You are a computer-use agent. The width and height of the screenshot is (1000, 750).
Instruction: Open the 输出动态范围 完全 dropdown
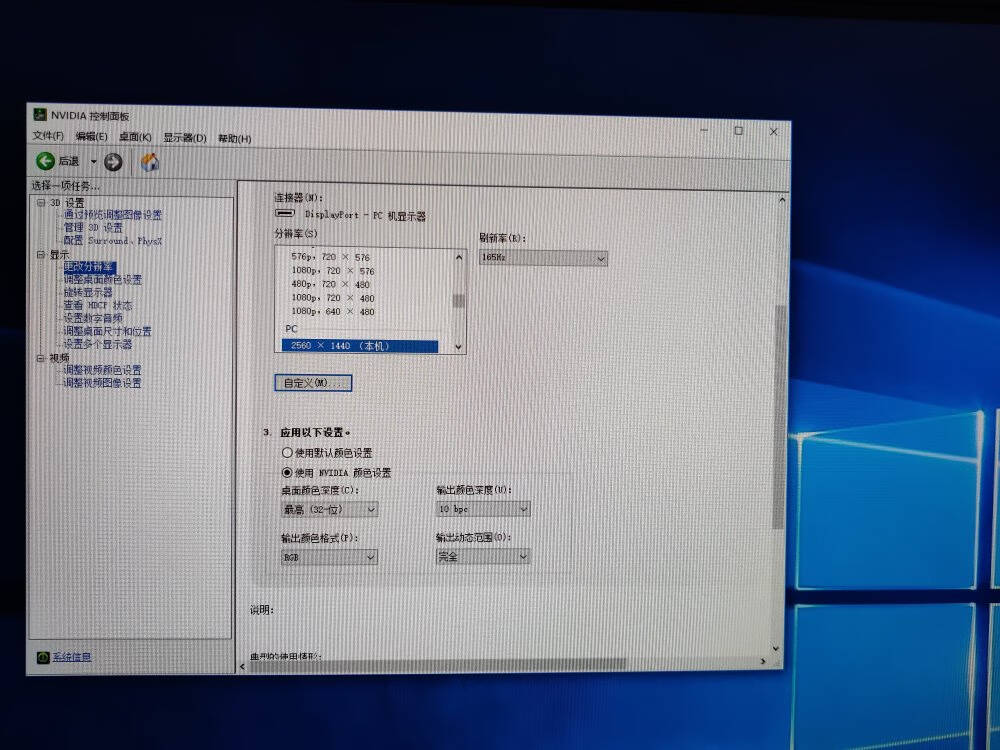[483, 556]
